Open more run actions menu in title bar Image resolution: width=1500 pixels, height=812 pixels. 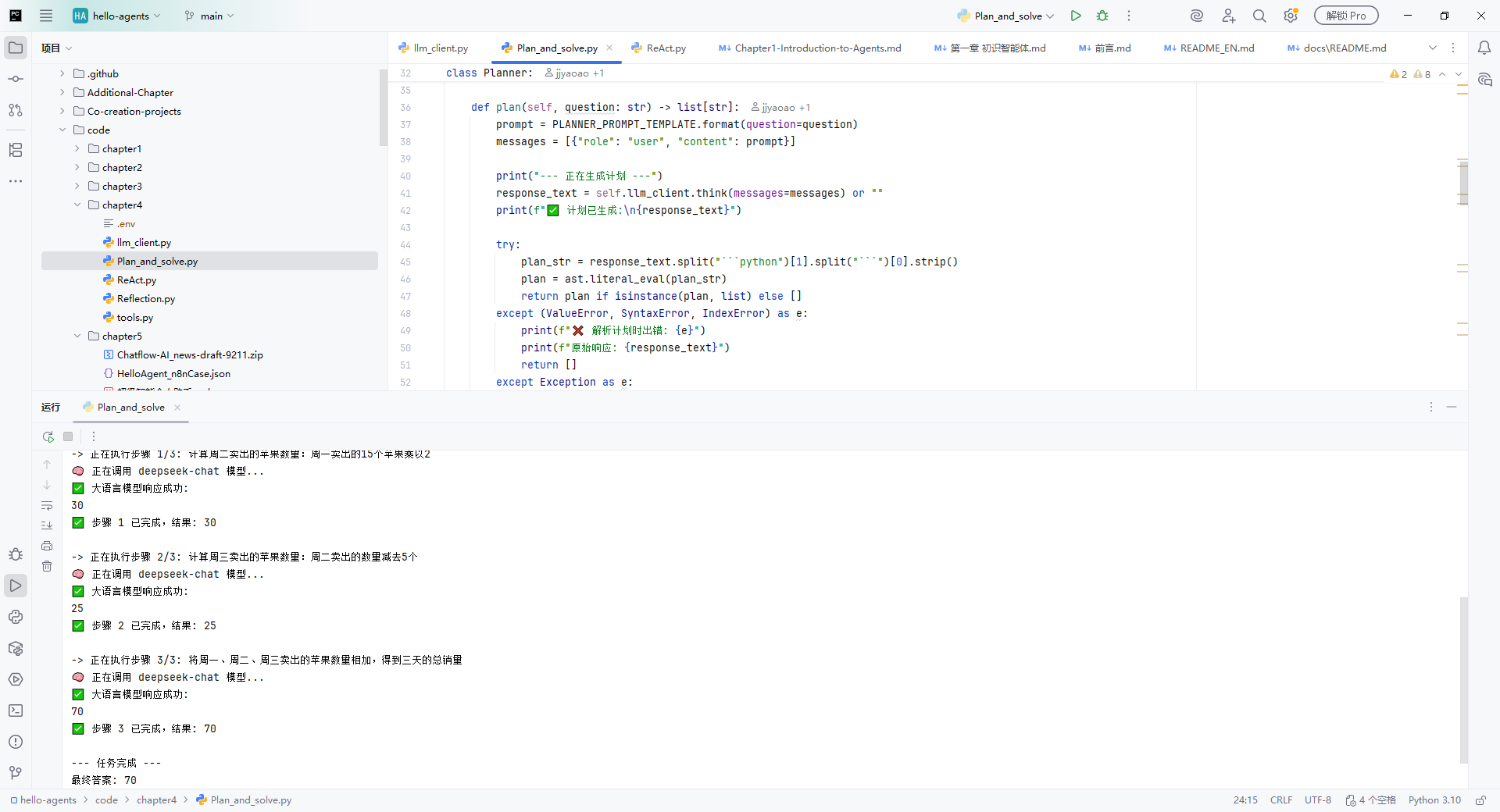[x=1129, y=16]
